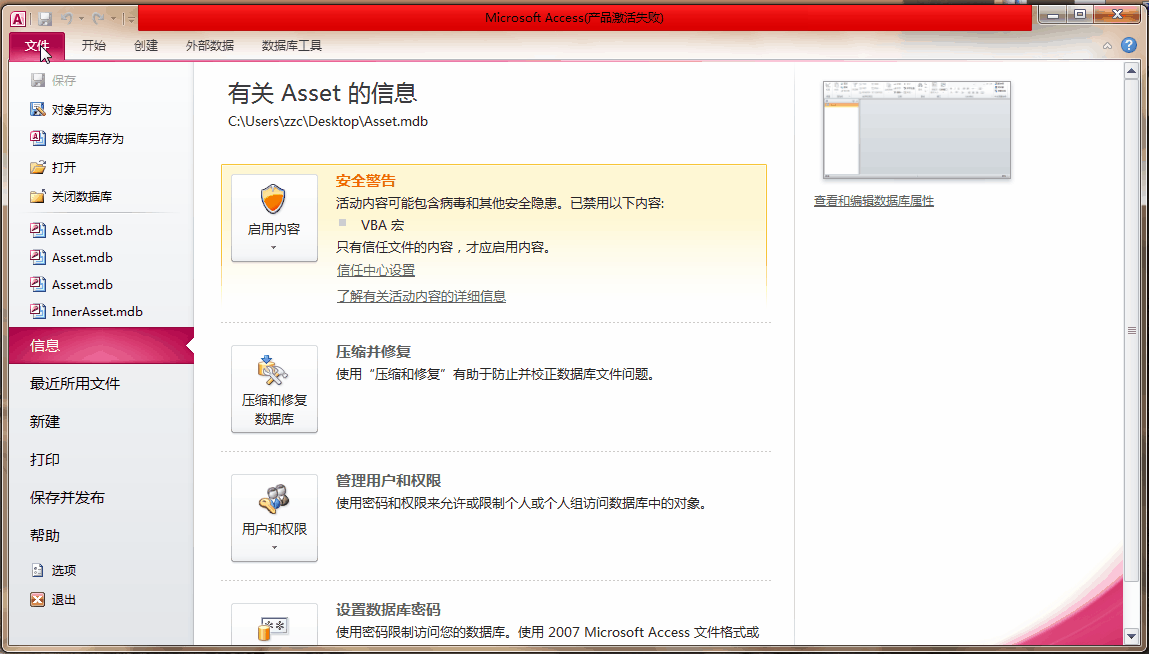Open the Undo history dropdown arrow

(x=81, y=18)
